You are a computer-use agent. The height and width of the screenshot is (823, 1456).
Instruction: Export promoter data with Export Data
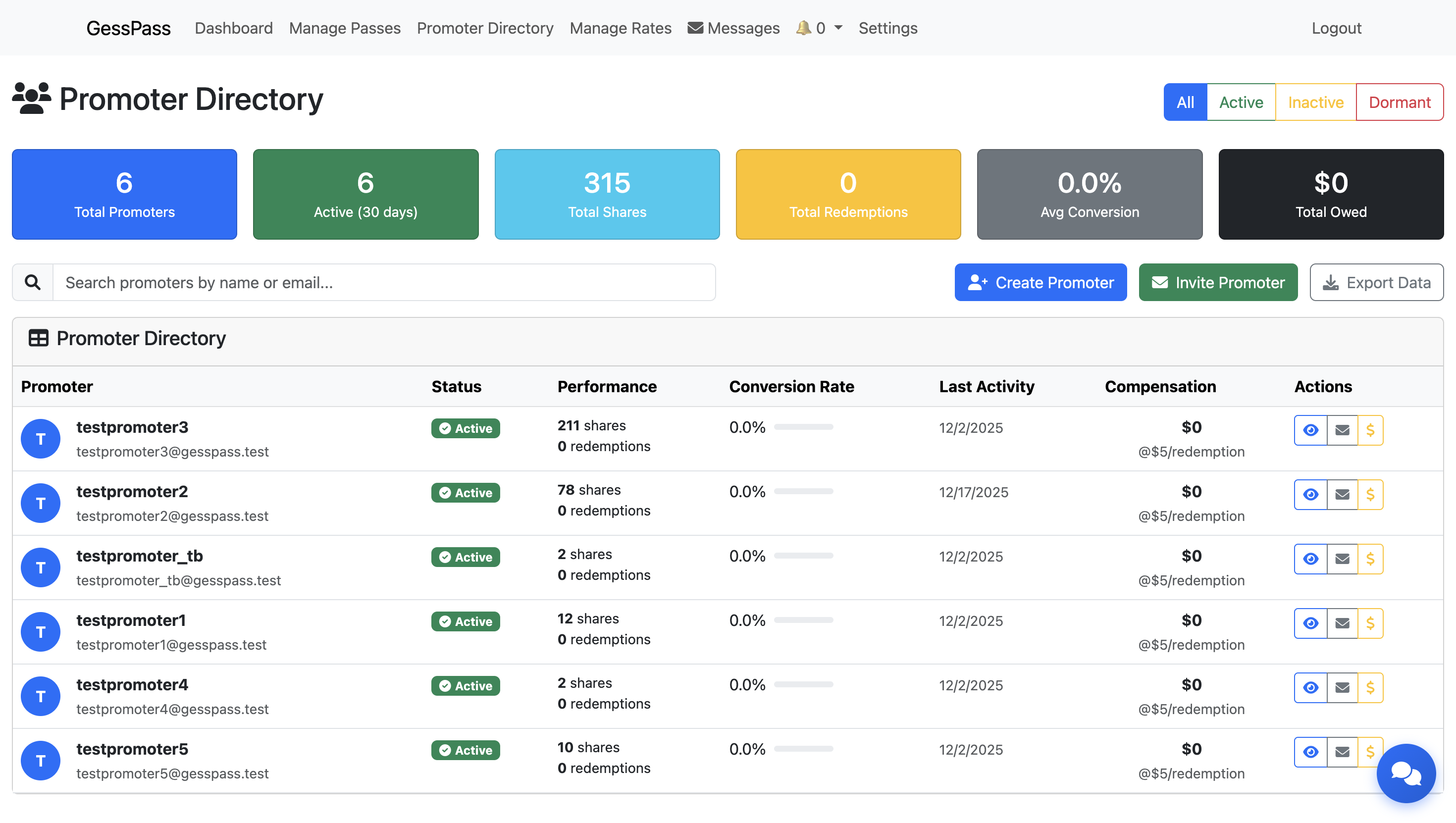[1376, 282]
